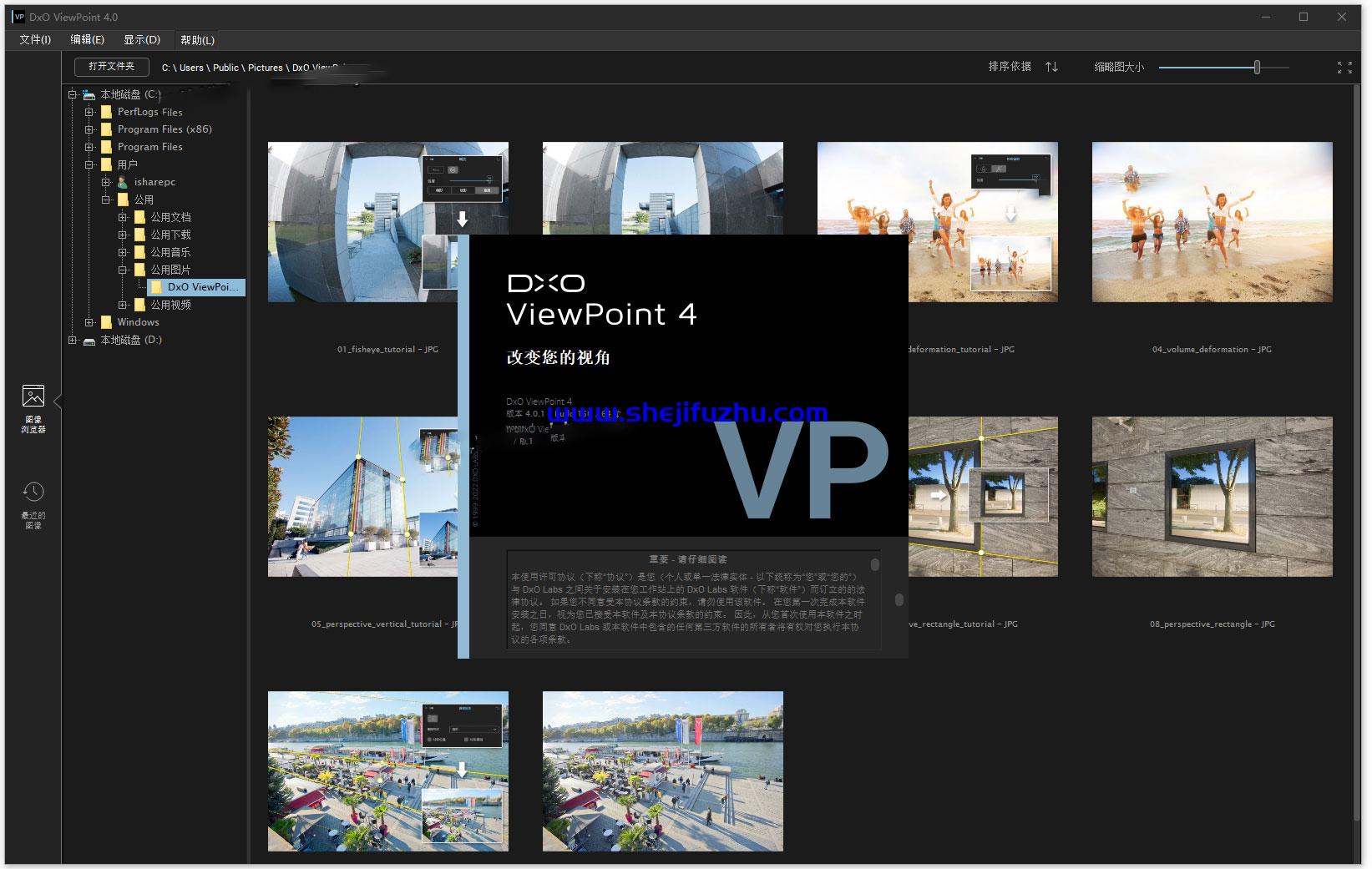Screen dimensions: 1372x869
Task: Open the 显示 menu
Action: 142,39
